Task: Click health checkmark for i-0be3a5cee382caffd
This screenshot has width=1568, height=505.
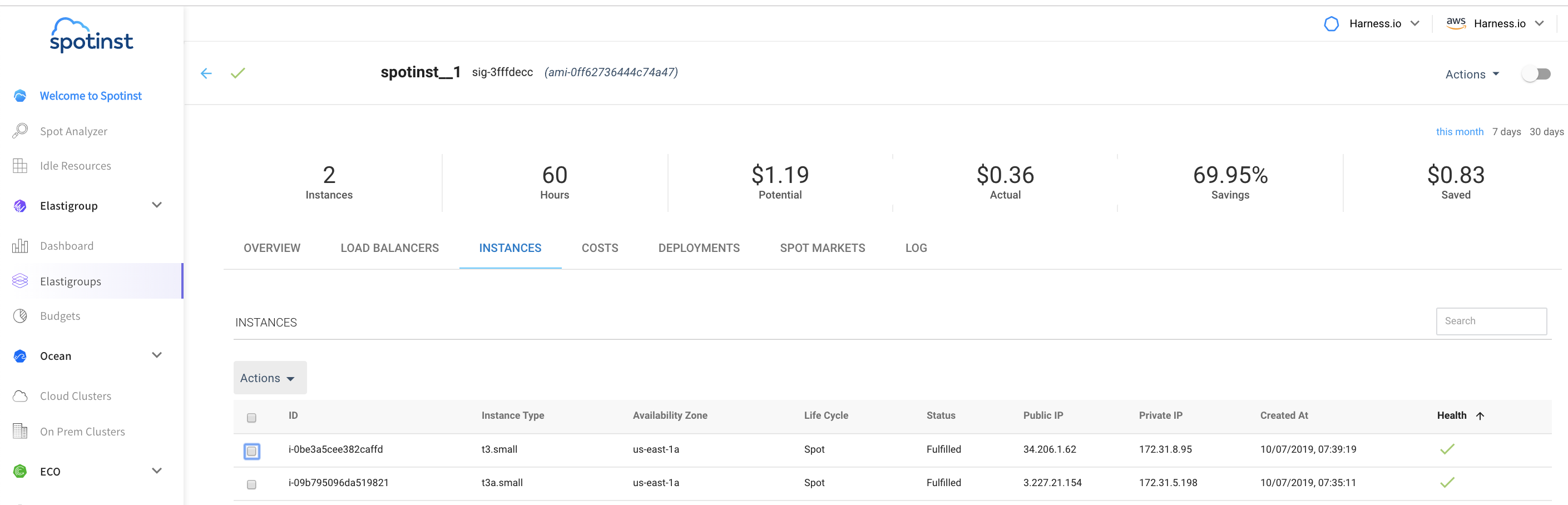Action: (x=1447, y=449)
